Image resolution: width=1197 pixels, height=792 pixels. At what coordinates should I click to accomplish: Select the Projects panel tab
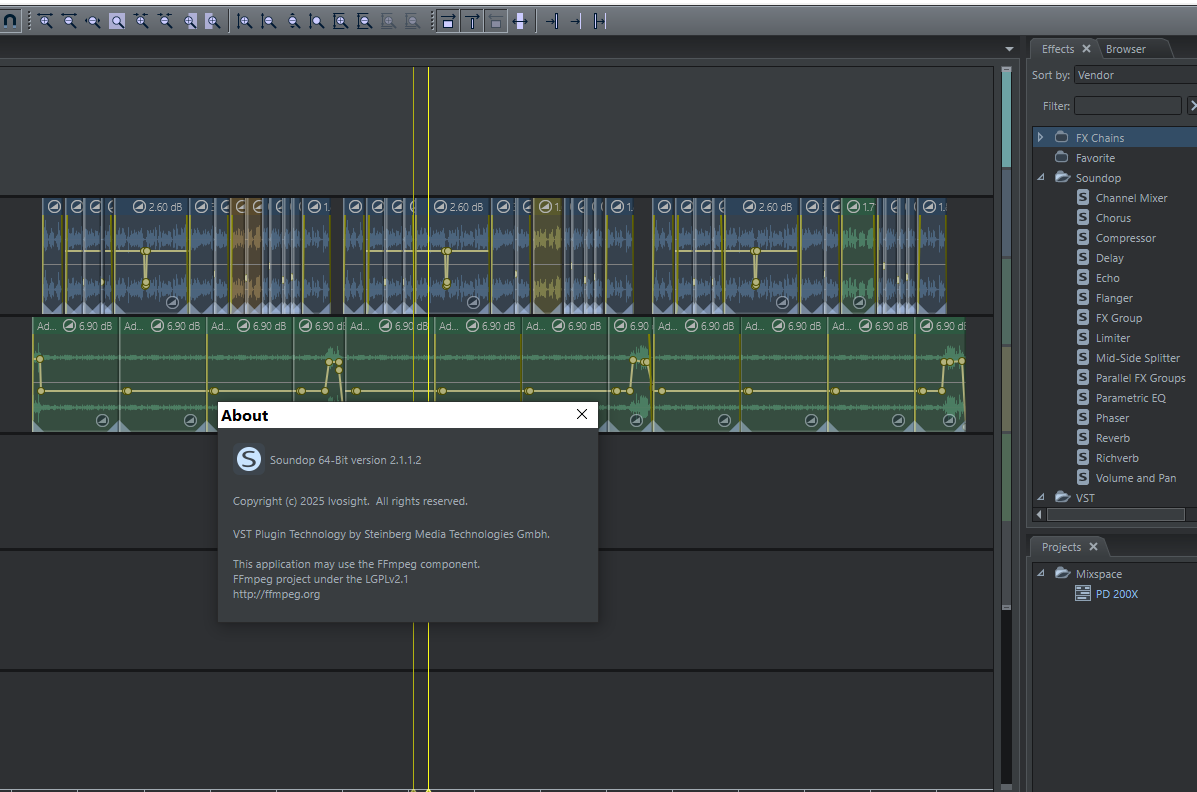pos(1060,547)
